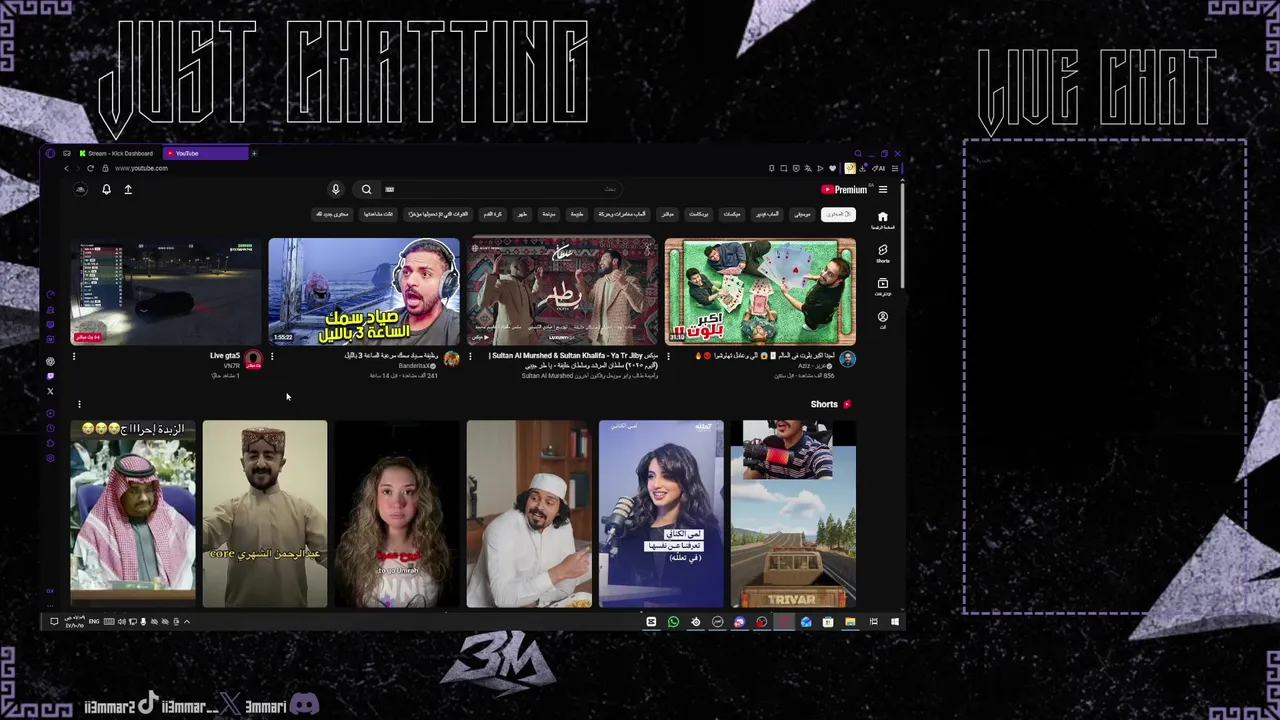Click the taskbar microphone icon
This screenshot has width=1280, height=720.
143,622
